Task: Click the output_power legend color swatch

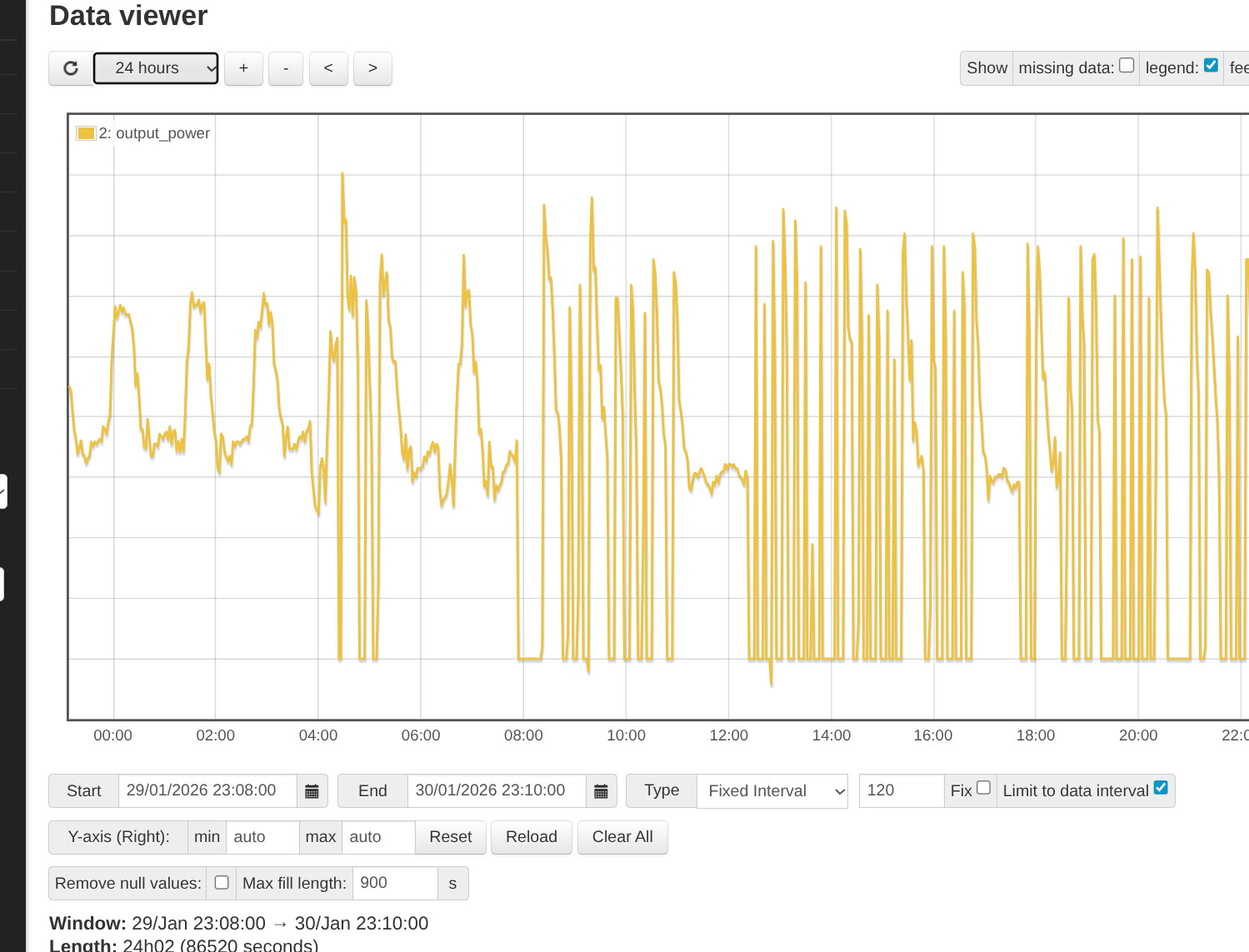Action: click(x=86, y=133)
